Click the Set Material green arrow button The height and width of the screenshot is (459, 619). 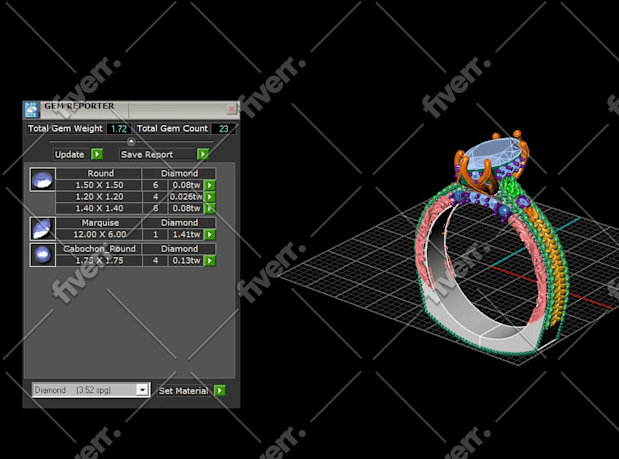[x=219, y=390]
